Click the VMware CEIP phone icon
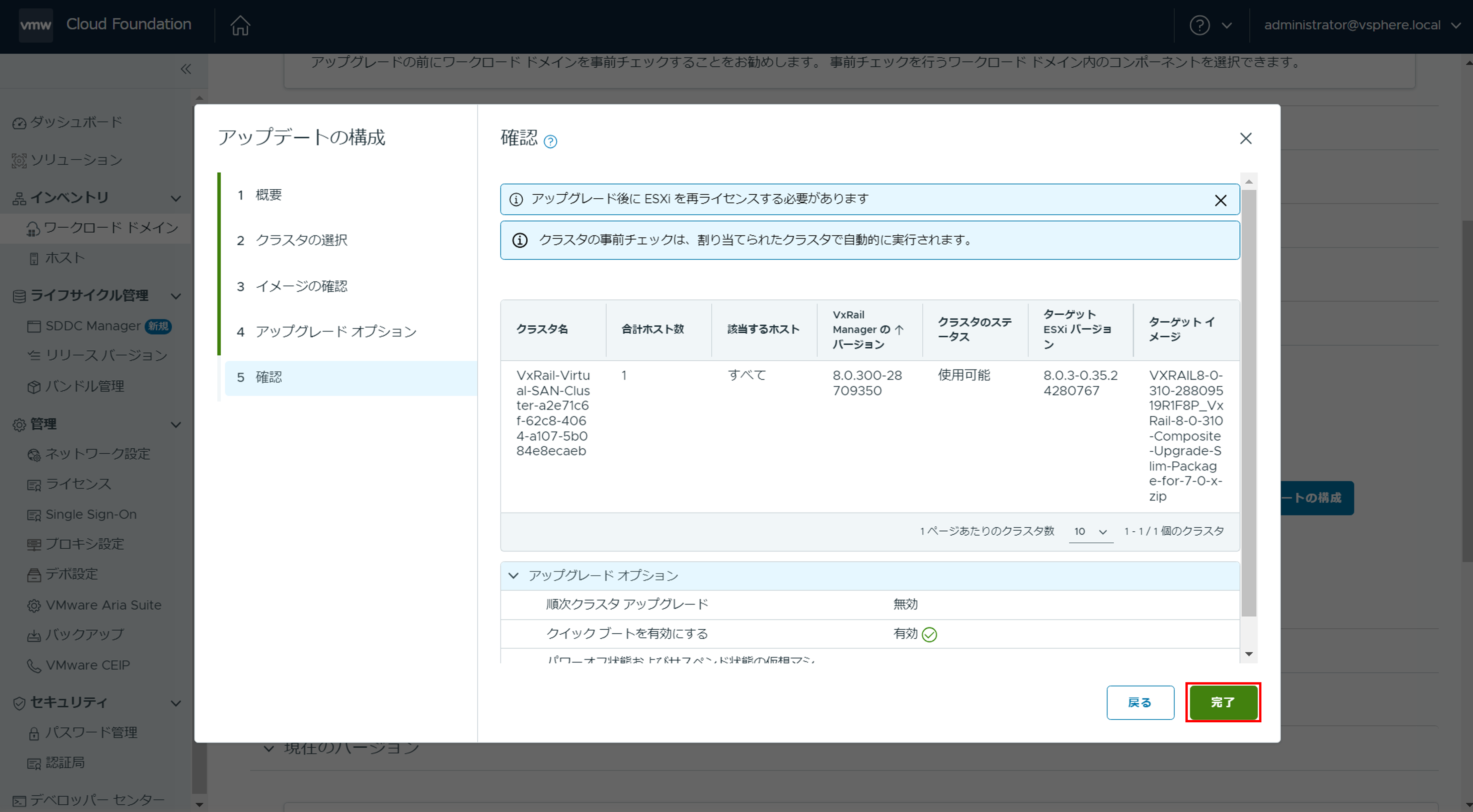This screenshot has width=1473, height=812. tap(34, 666)
